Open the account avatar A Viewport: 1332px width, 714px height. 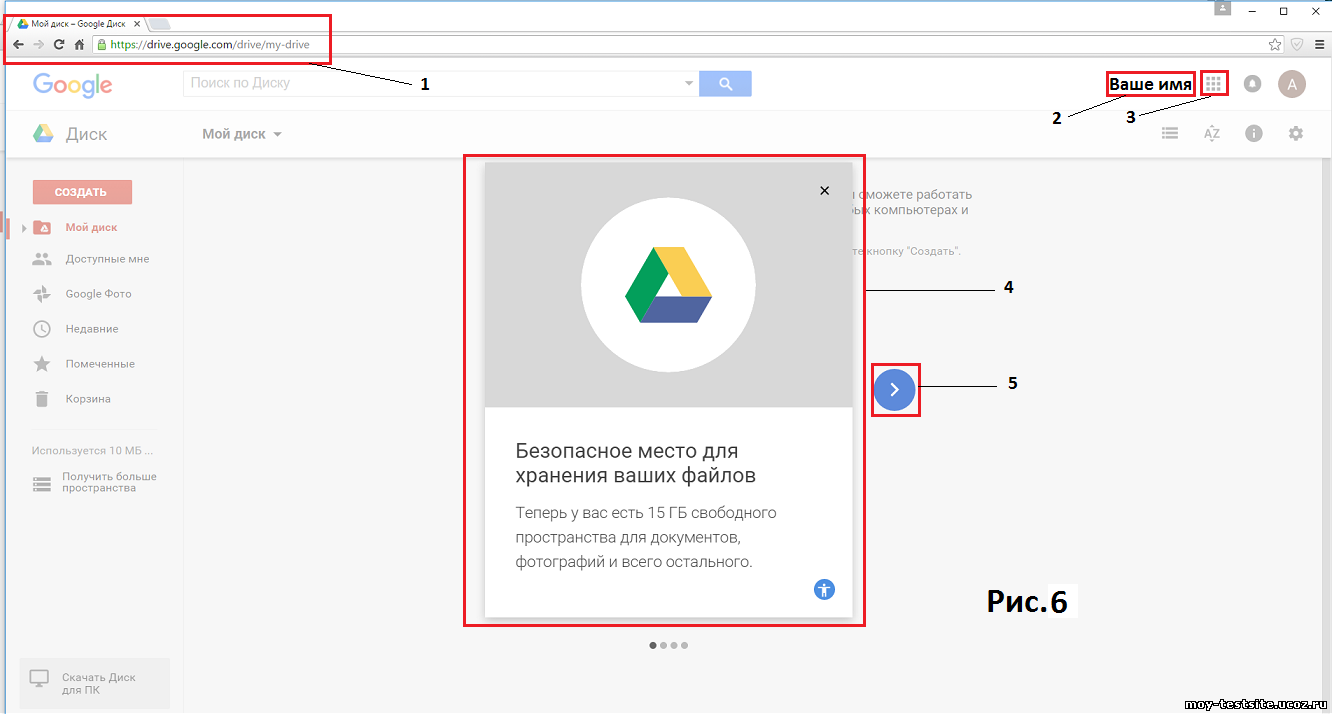pyautogui.click(x=1292, y=84)
